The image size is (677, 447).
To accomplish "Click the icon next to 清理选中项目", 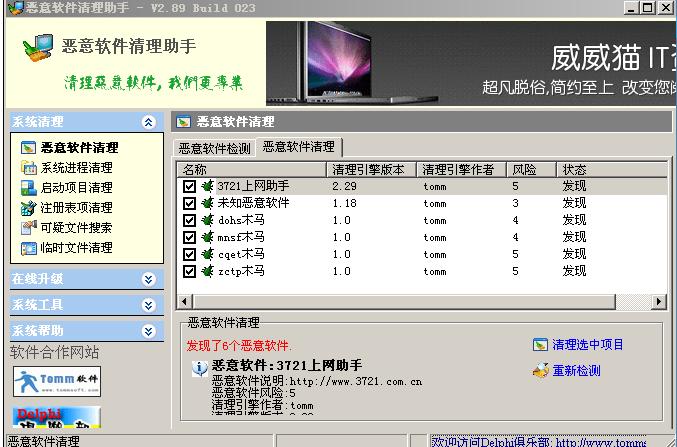I will tap(540, 345).
